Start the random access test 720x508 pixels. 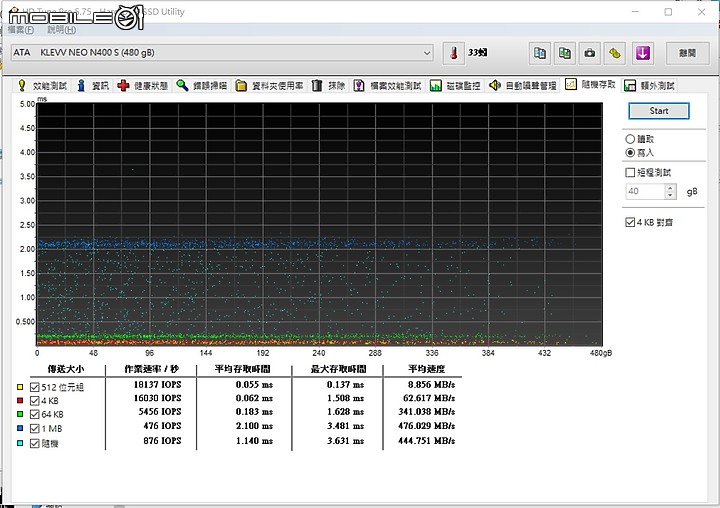tap(658, 111)
